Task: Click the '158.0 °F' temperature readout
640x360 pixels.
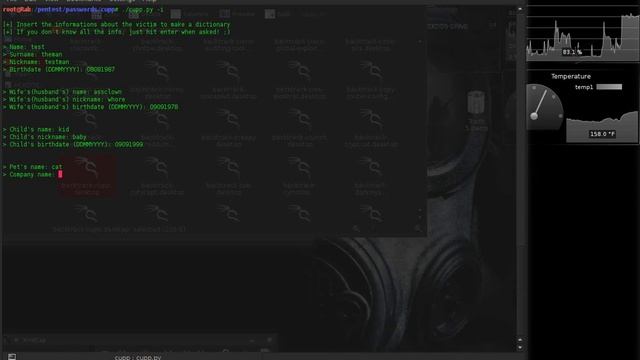Action: tap(602, 134)
